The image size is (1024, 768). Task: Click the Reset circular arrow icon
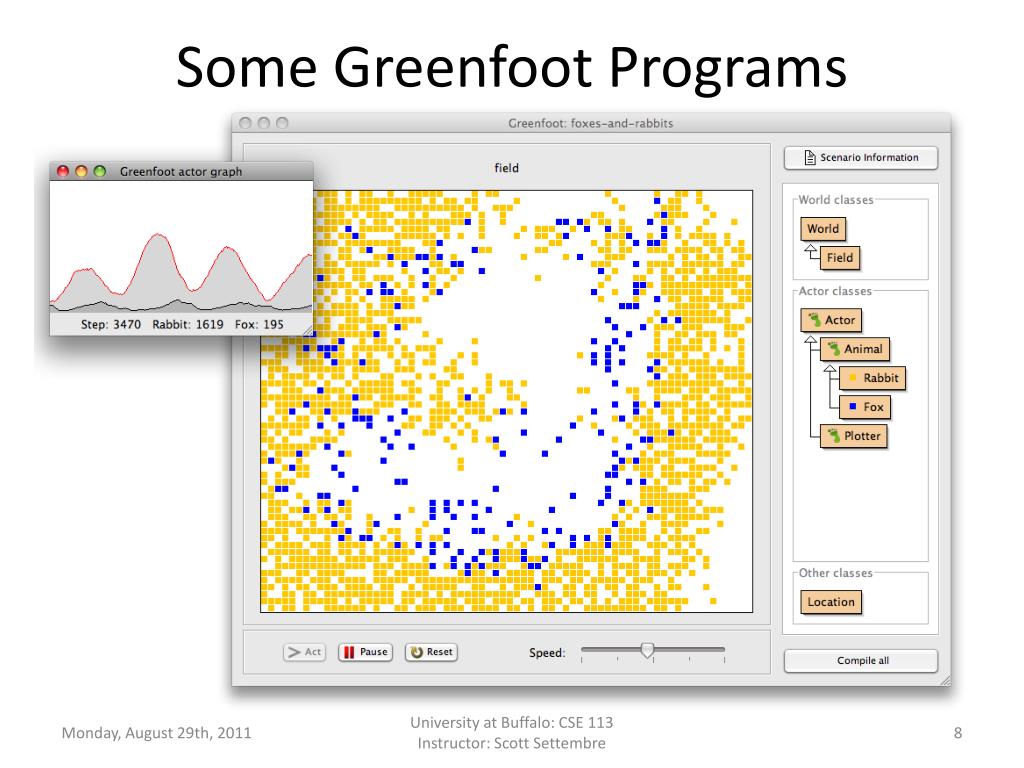(x=417, y=652)
